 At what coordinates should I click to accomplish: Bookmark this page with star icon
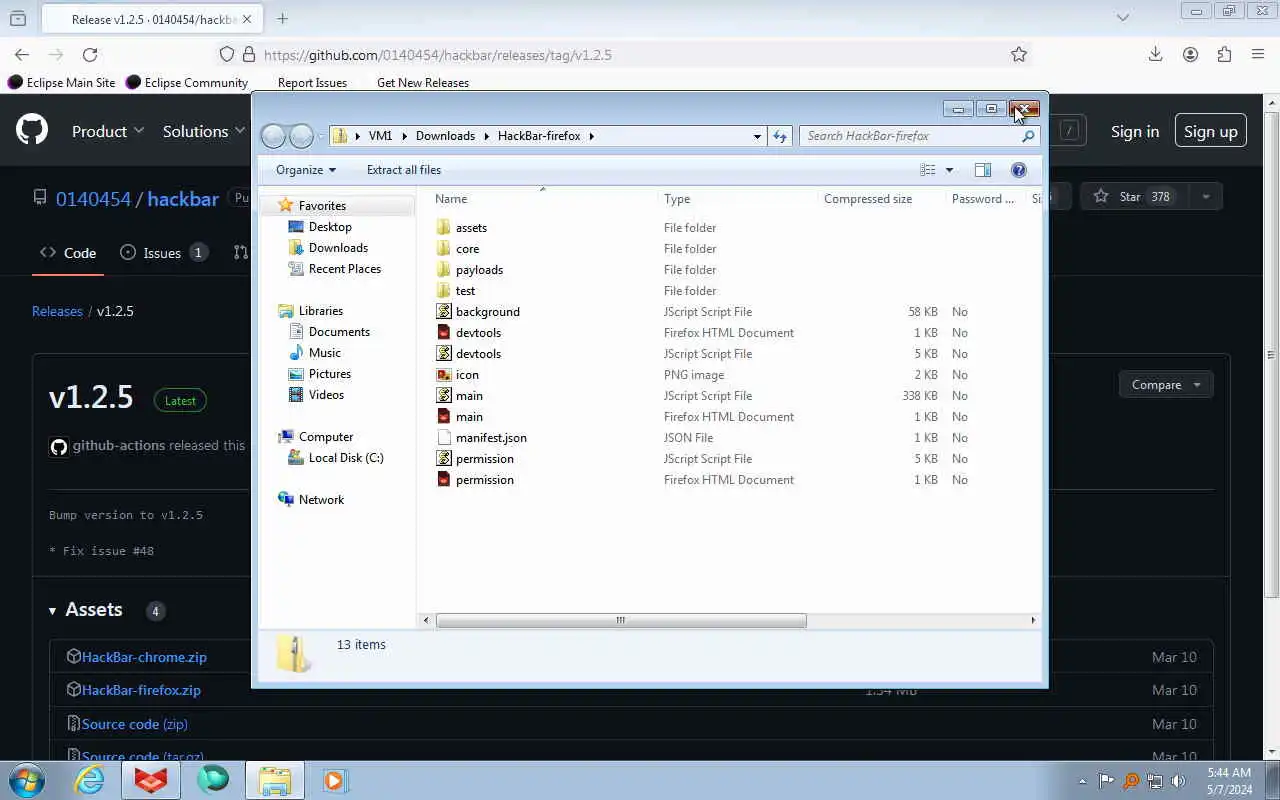click(x=1019, y=55)
